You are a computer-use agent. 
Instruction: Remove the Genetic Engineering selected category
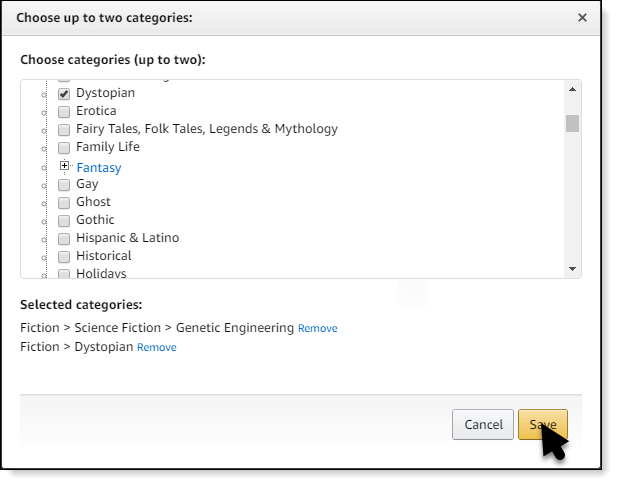tap(318, 329)
